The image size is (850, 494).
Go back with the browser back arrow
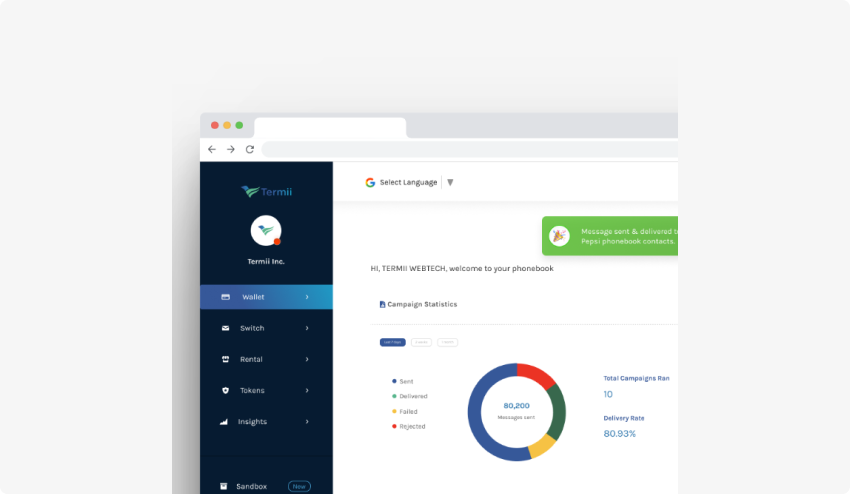click(211, 149)
